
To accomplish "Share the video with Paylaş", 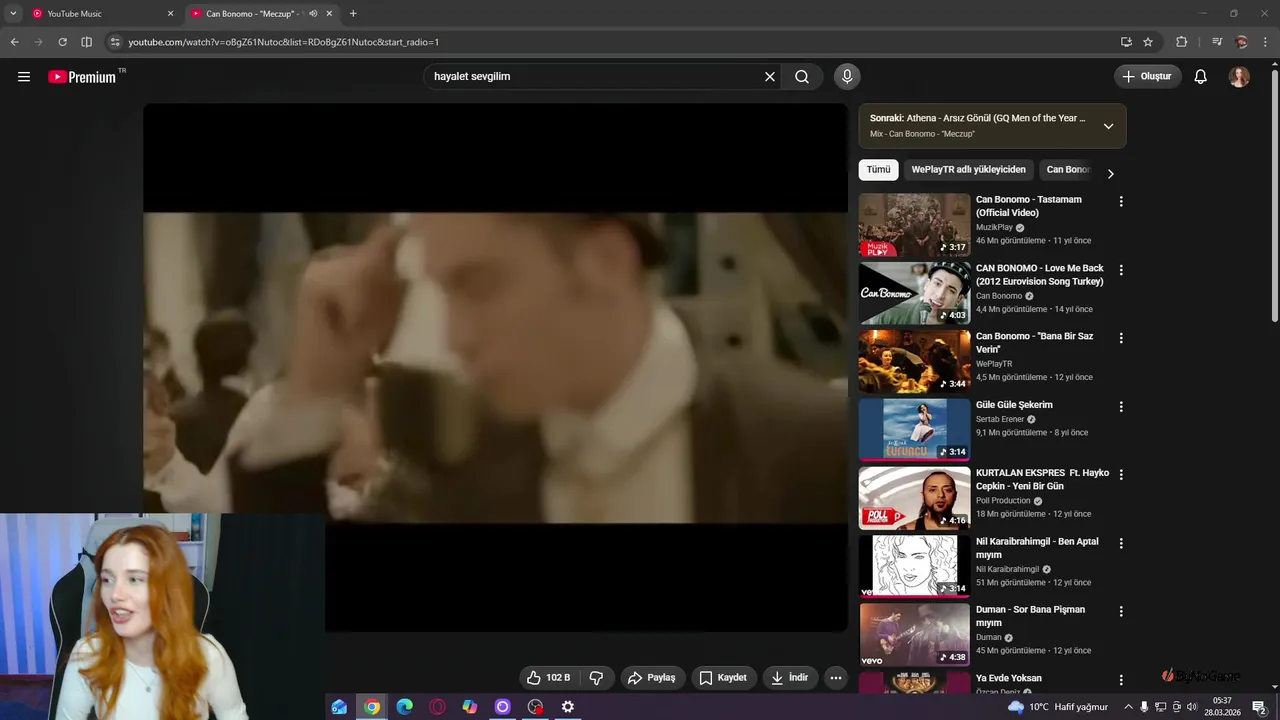I will (652, 678).
